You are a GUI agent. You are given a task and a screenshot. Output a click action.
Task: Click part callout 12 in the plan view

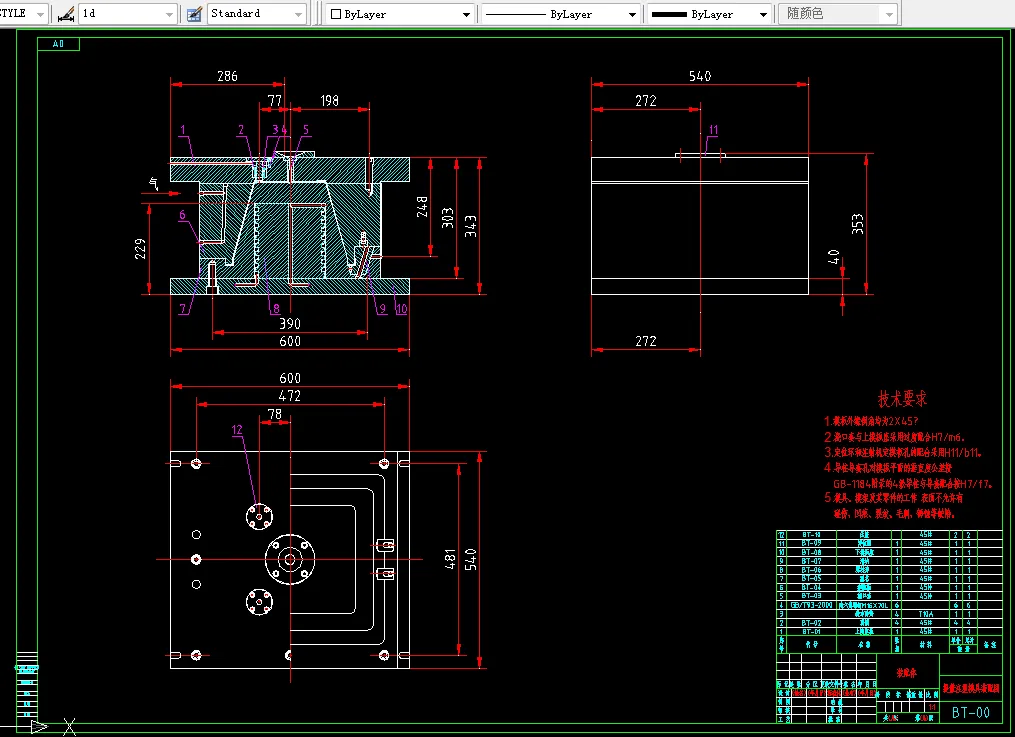237,430
